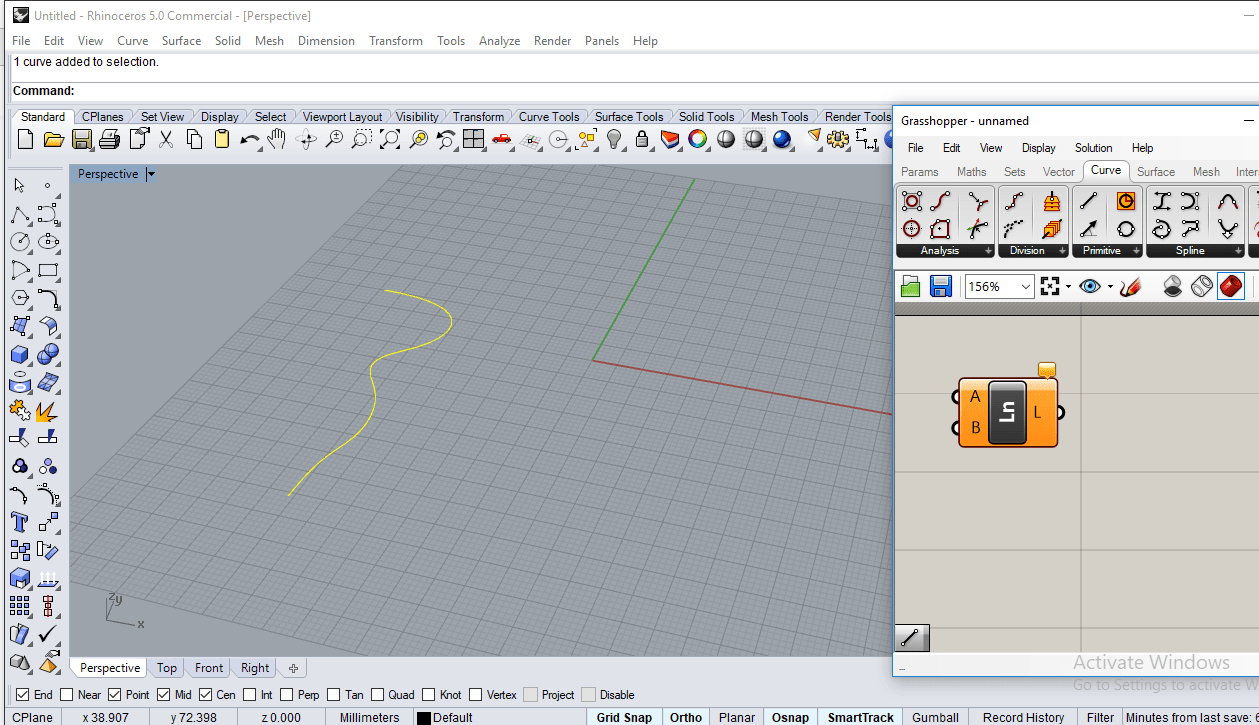The image size is (1259, 725).
Task: Click the Cut scissors icon
Action: tap(166, 140)
